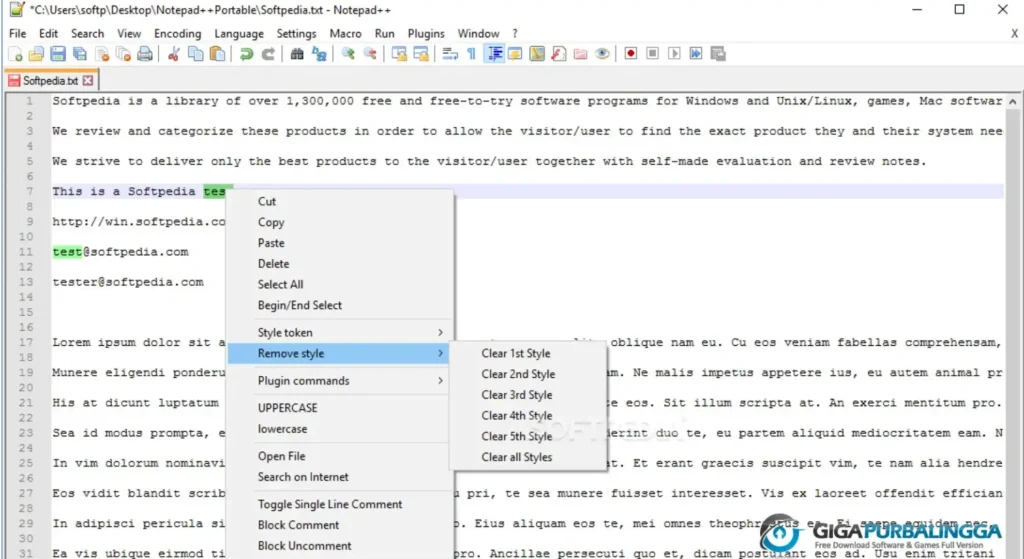1024x559 pixels.
Task: Click the Close All documents toolbar icon
Action: tap(123, 54)
